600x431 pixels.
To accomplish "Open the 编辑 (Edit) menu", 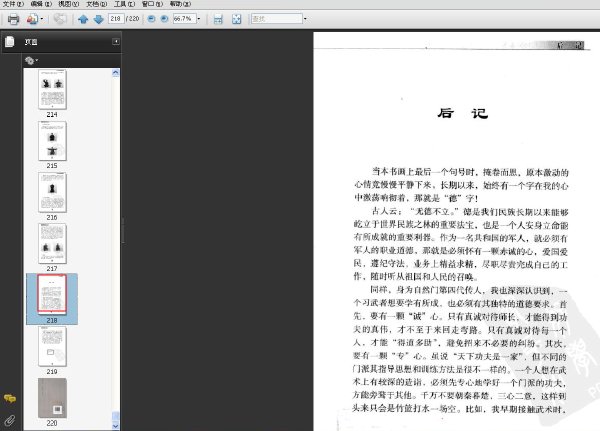I will point(41,4).
